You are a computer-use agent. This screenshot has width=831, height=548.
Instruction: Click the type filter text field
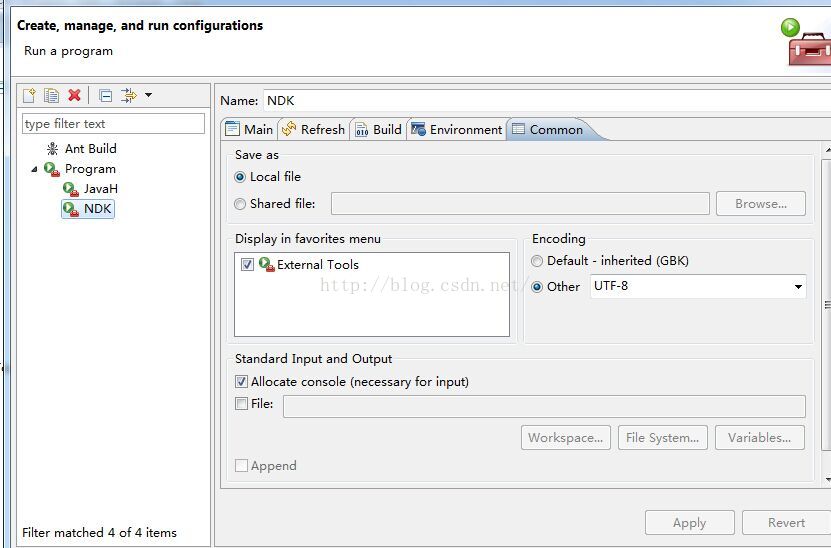[x=113, y=124]
